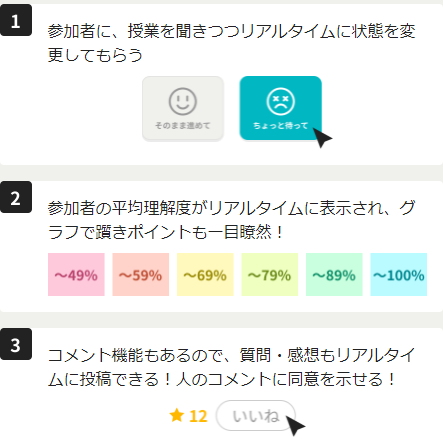Click the いいね like button

click(256, 416)
